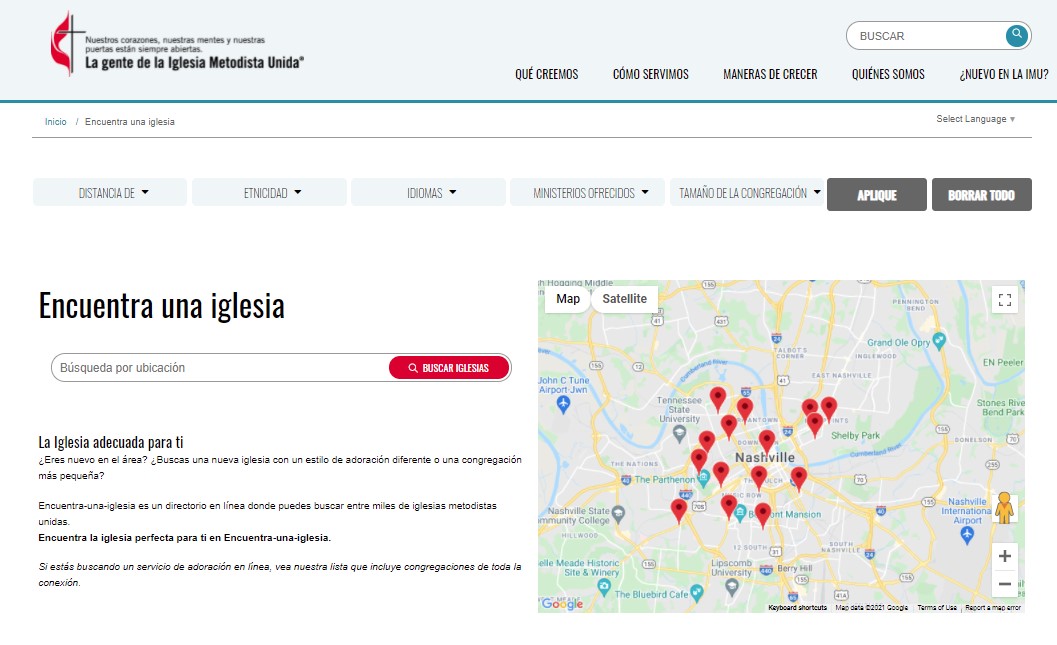Click the Google logo on the map
Viewport: 1057px width, 645px height.
(562, 603)
